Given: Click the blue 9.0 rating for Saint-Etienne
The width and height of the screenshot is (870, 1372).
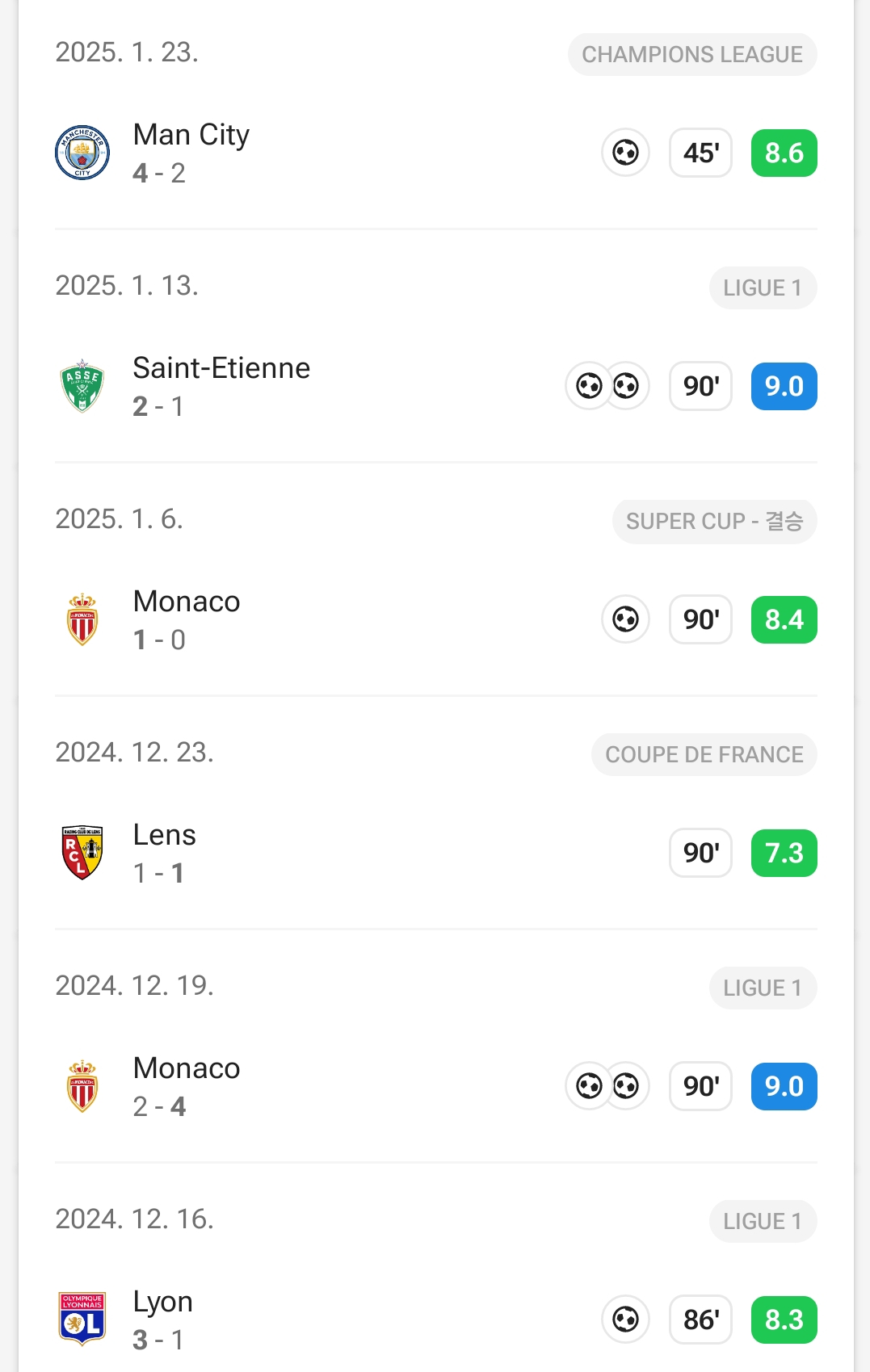Looking at the screenshot, I should pos(784,386).
